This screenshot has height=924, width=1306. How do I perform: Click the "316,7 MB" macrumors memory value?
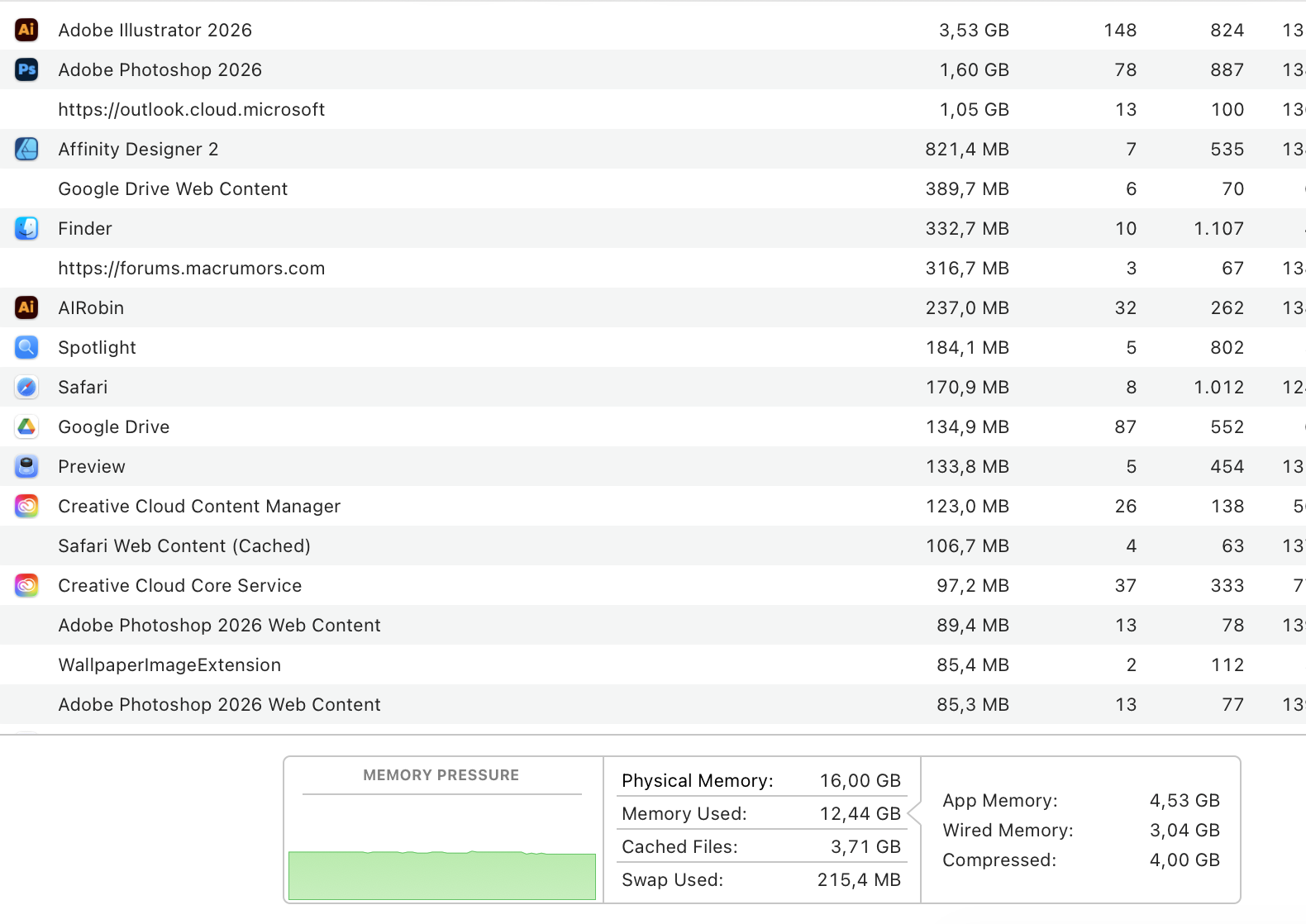click(x=967, y=268)
